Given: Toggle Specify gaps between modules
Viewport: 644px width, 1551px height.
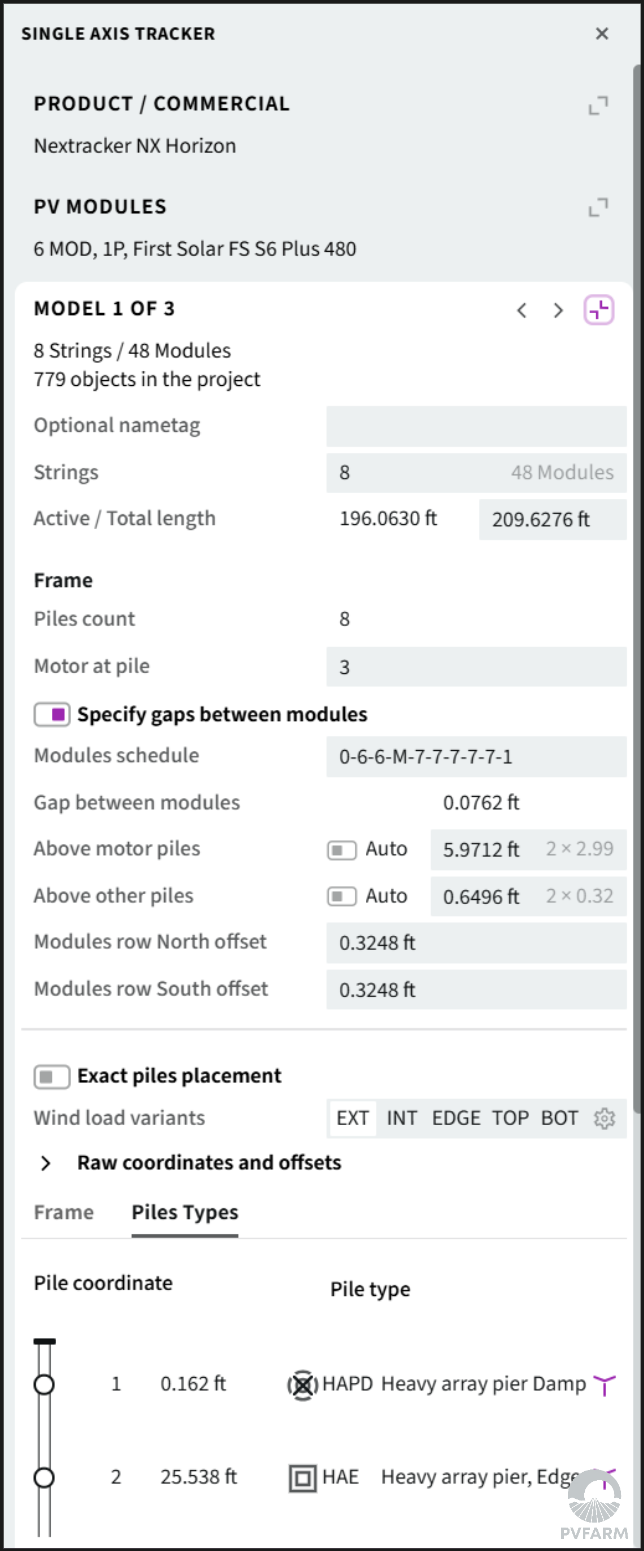Looking at the screenshot, I should [x=52, y=715].
